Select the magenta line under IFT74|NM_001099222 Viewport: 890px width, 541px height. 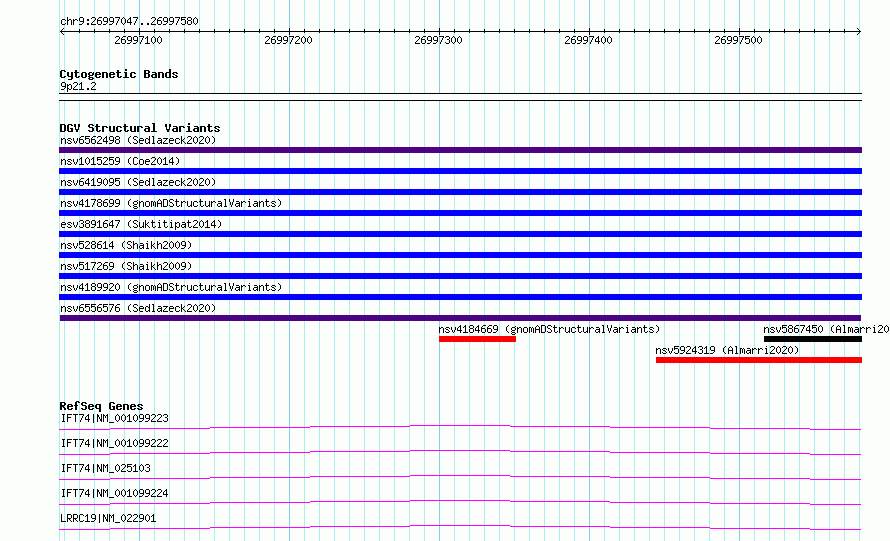pos(460,452)
